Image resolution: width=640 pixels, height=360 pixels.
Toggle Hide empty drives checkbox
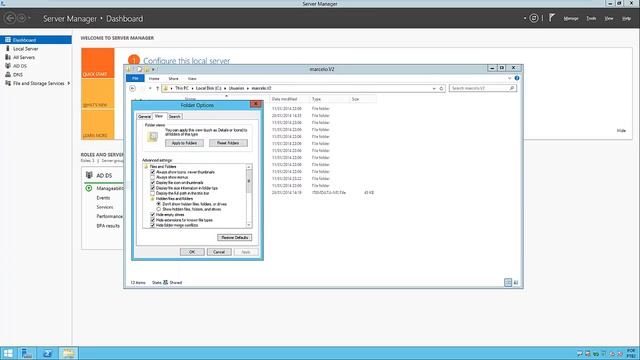click(x=153, y=214)
